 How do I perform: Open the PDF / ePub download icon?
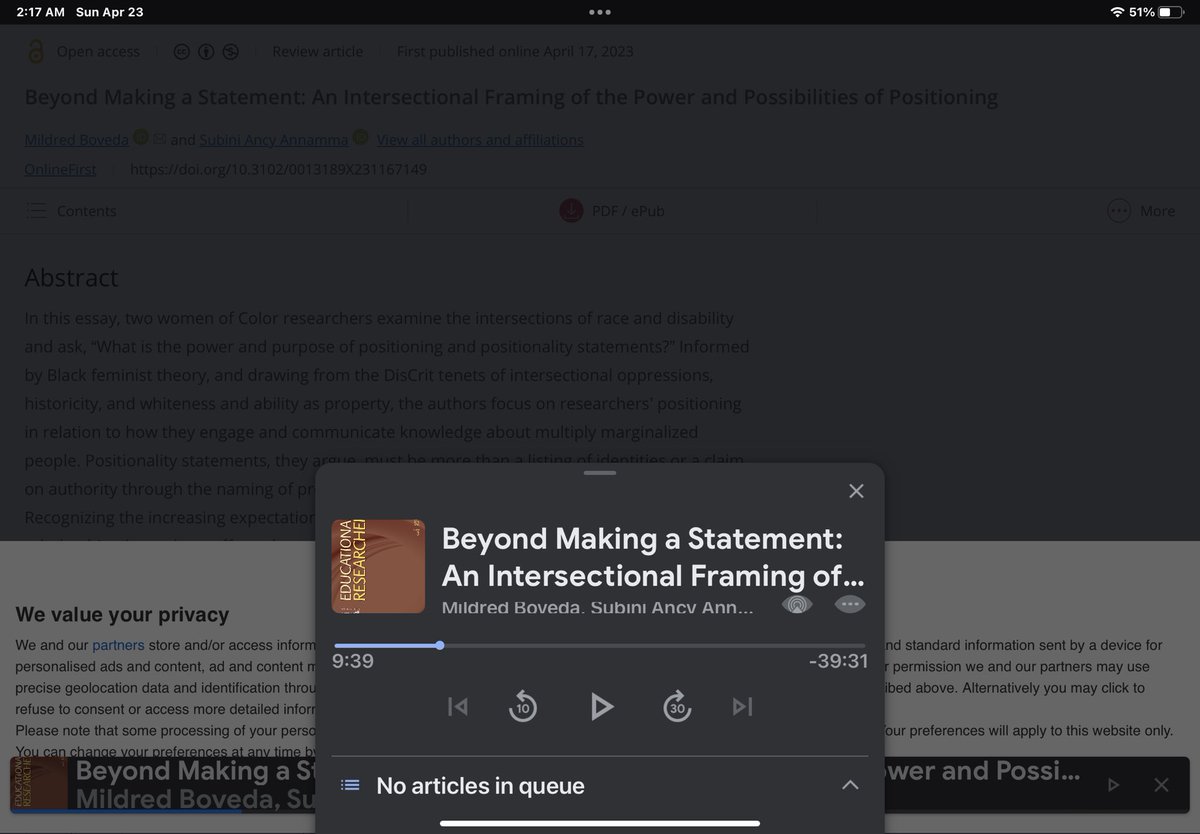(x=570, y=211)
